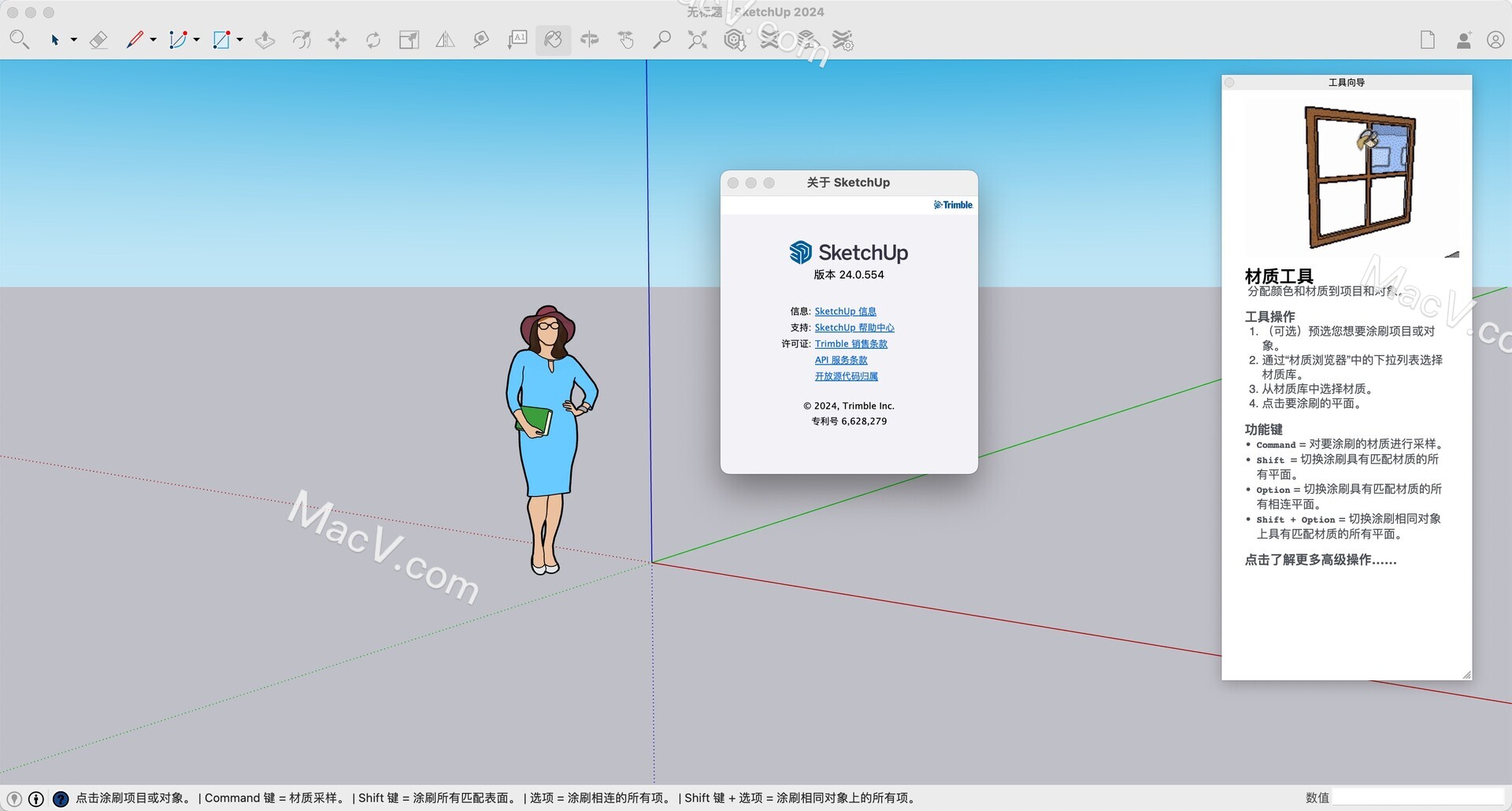Pick the Scale tool
This screenshot has width=1512, height=811.
pos(409,39)
